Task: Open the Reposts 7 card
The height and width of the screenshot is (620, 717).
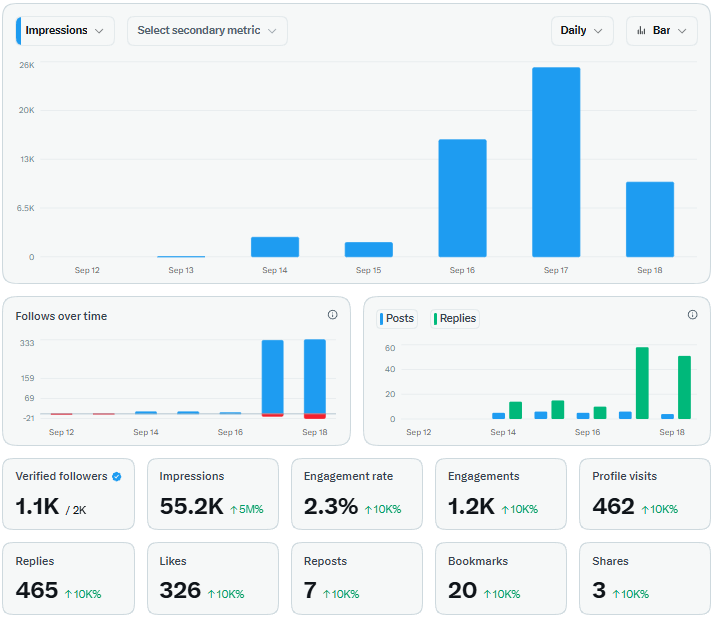Action: point(357,579)
